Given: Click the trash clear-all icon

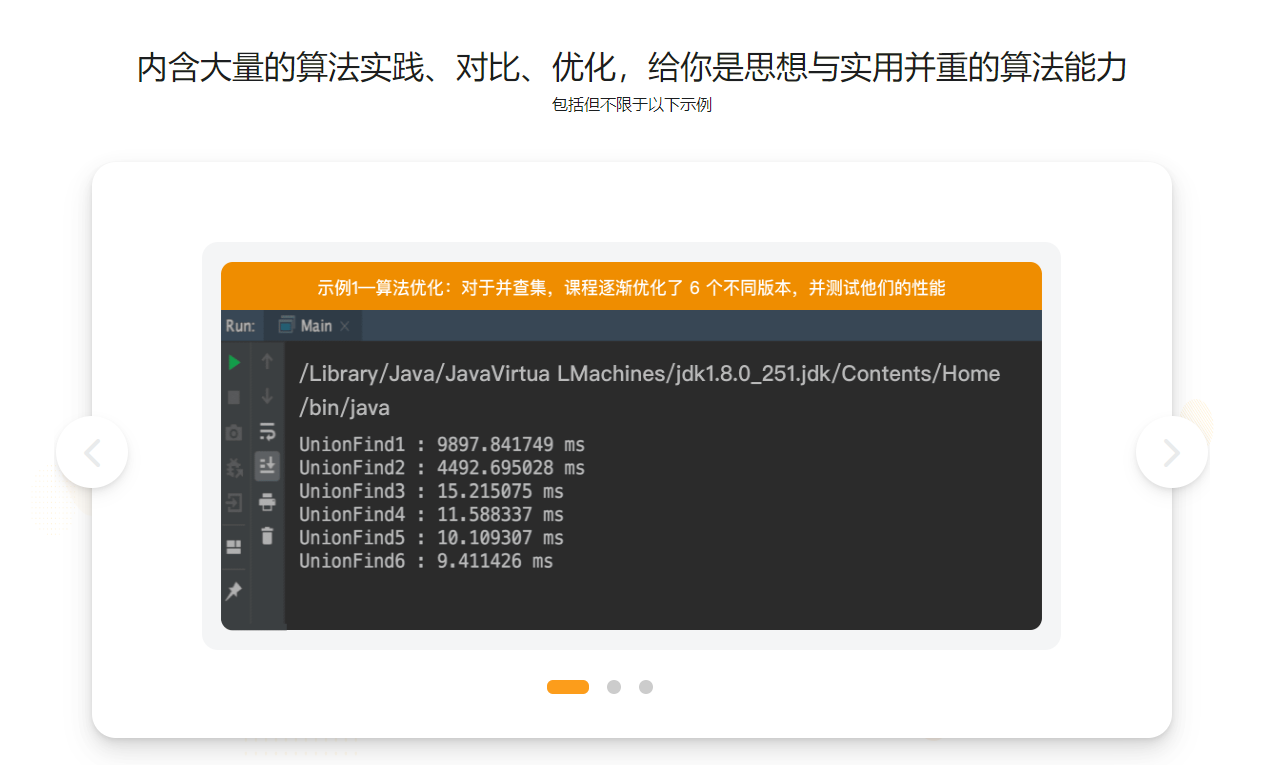Looking at the screenshot, I should coord(267,536).
